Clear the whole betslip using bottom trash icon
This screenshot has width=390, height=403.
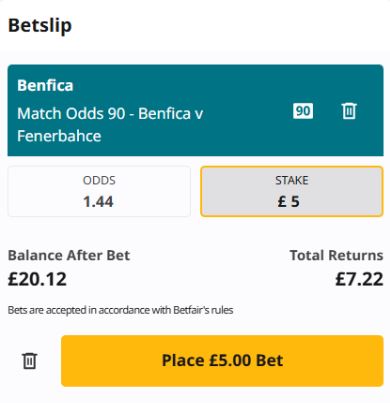pos(30,361)
